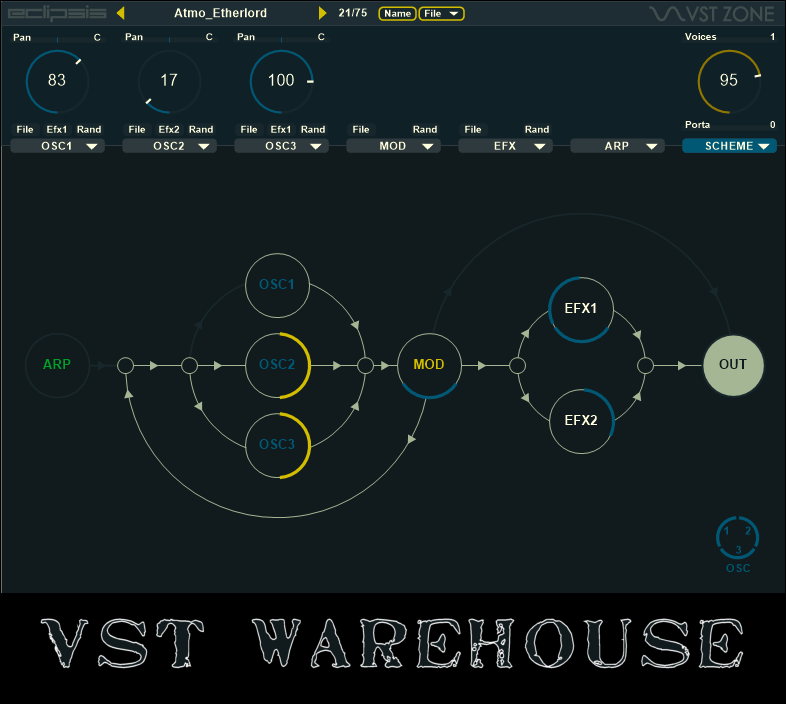Go to previous preset with left arrow
The width and height of the screenshot is (786, 704).
click(x=120, y=13)
